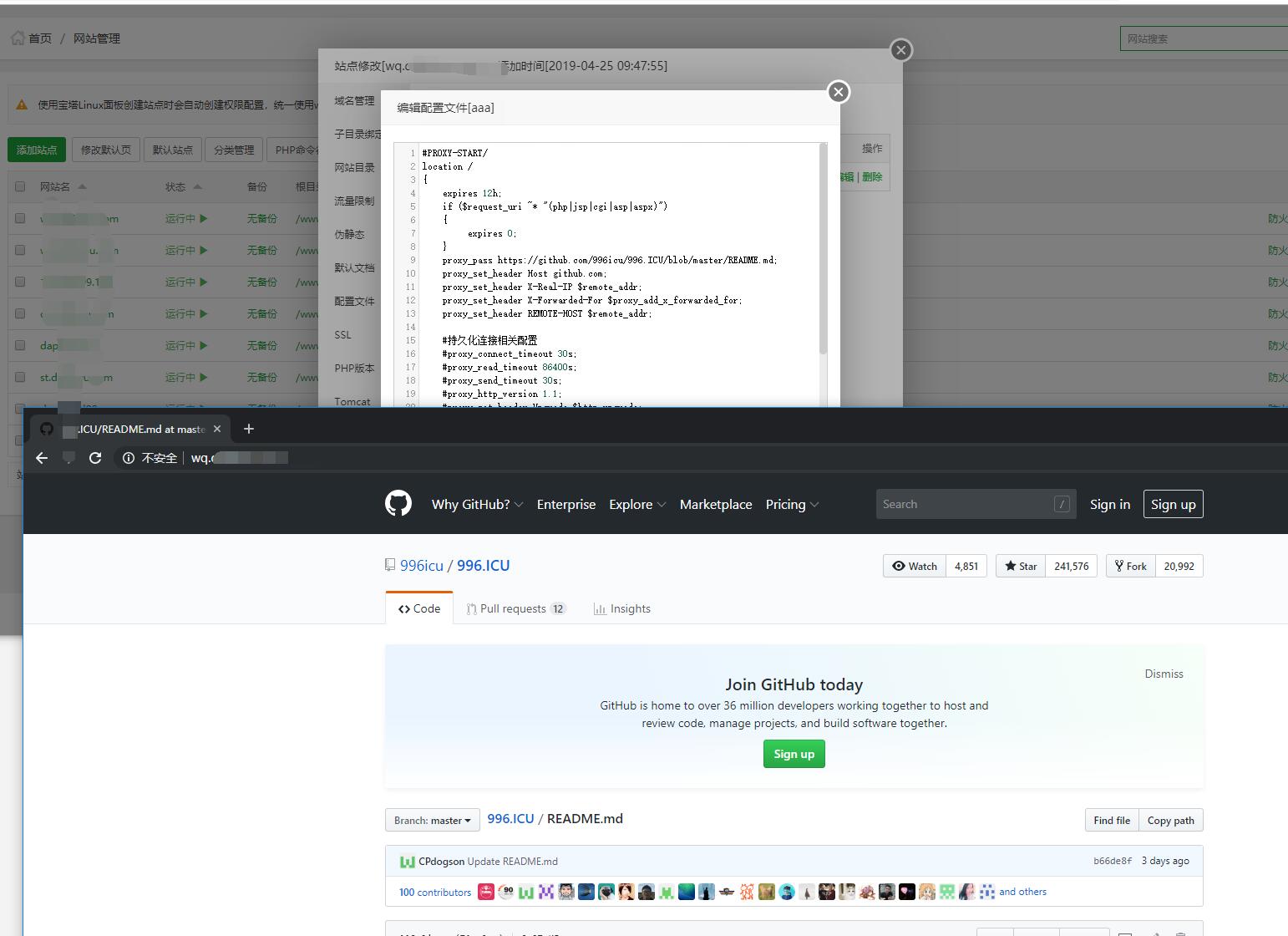
Task: Click the 修改默认页 button
Action: pyautogui.click(x=106, y=150)
